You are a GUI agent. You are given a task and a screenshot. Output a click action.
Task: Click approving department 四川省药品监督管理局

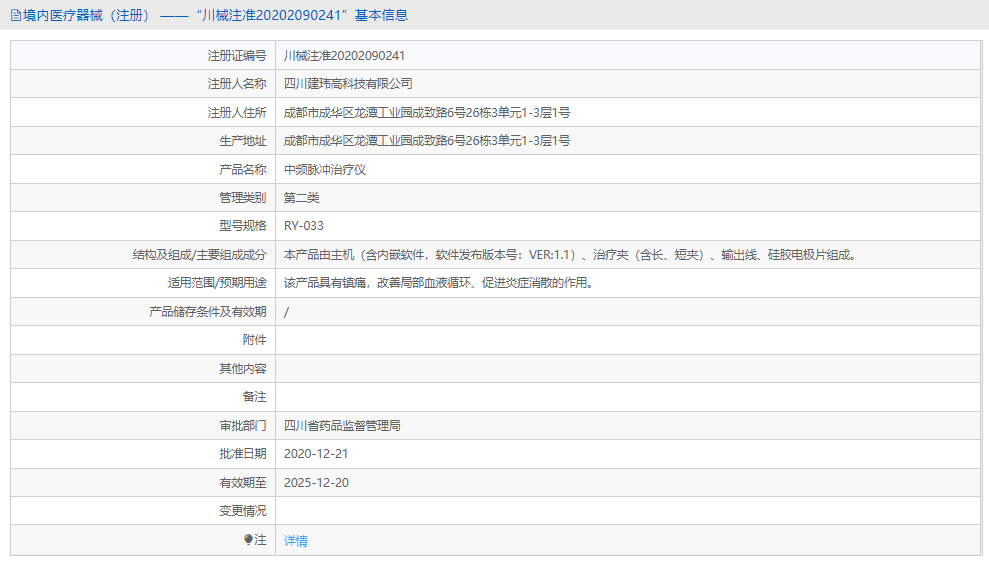pyautogui.click(x=342, y=426)
